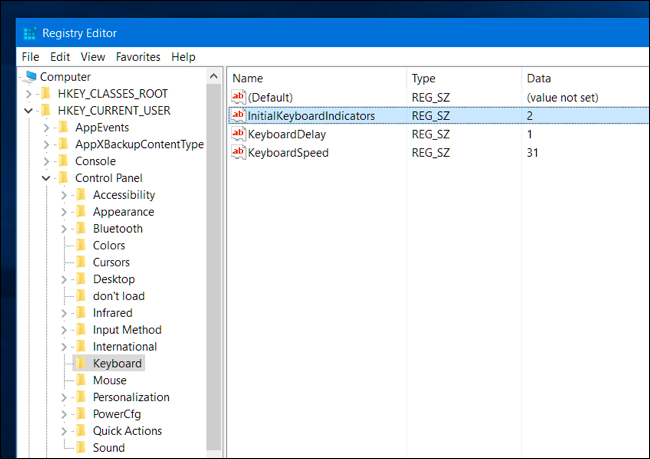The width and height of the screenshot is (650, 459).
Task: Select the Personalization key in the tree
Action: (x=130, y=397)
